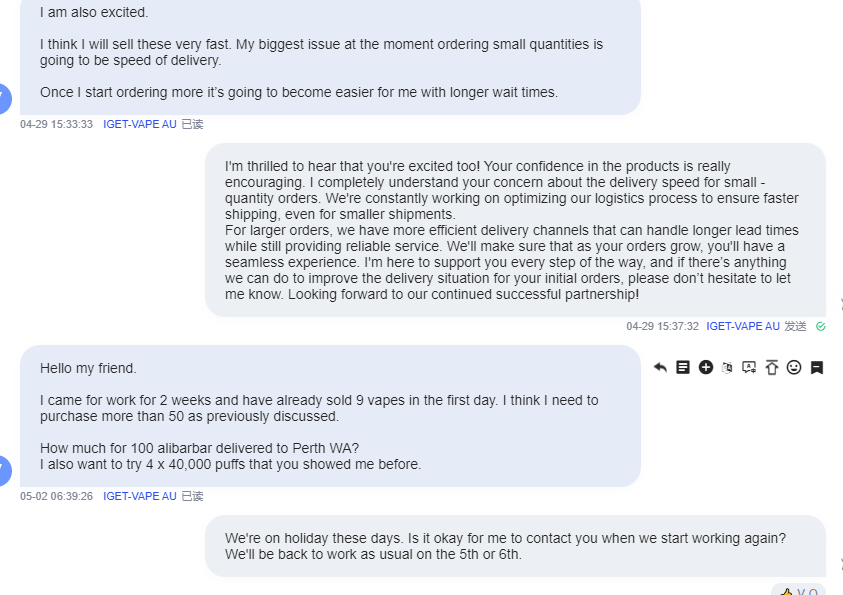843x595 pixels.
Task: Pin the message to top with the arrow icon
Action: [x=771, y=368]
